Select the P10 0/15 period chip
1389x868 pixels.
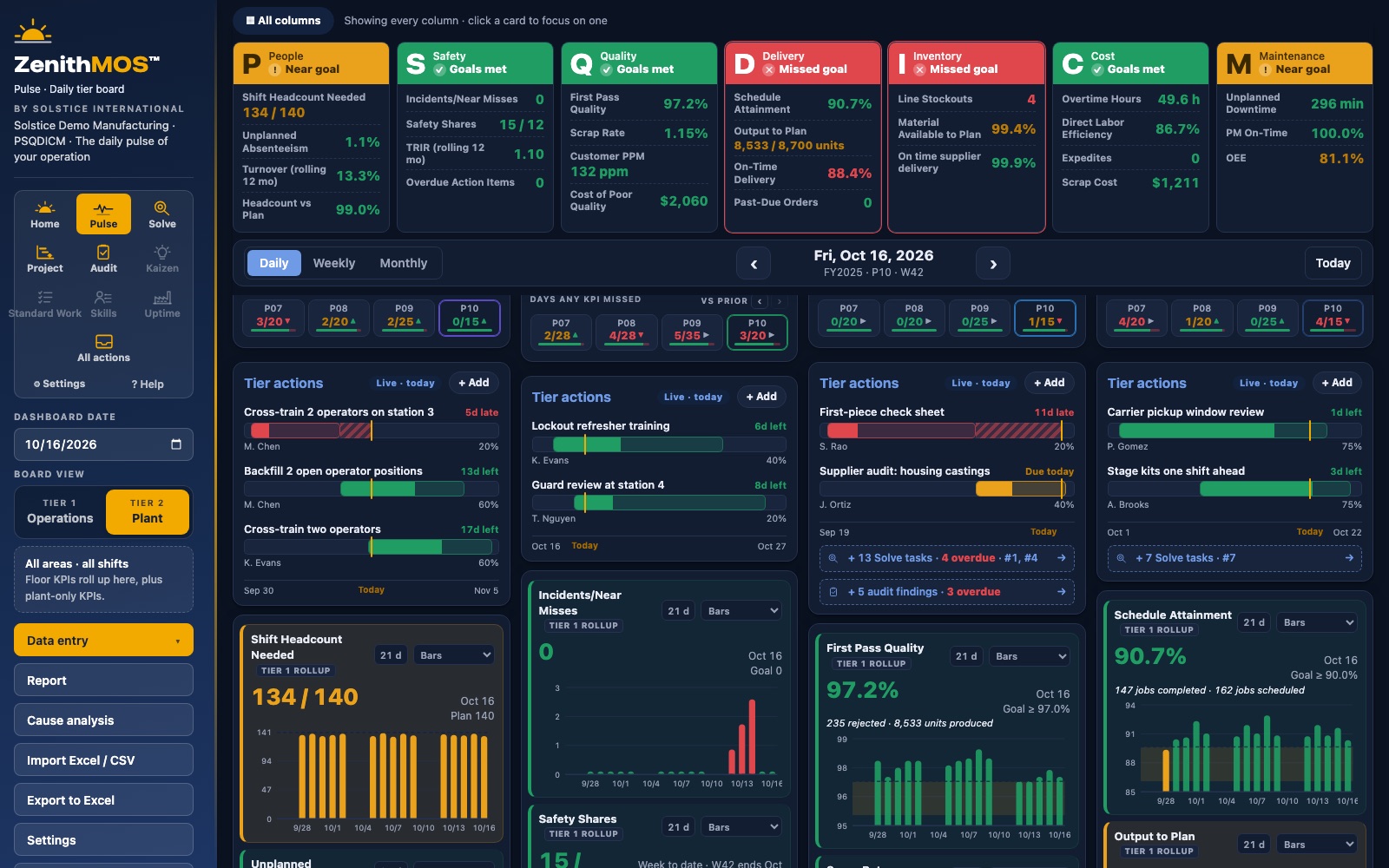pyautogui.click(x=470, y=316)
